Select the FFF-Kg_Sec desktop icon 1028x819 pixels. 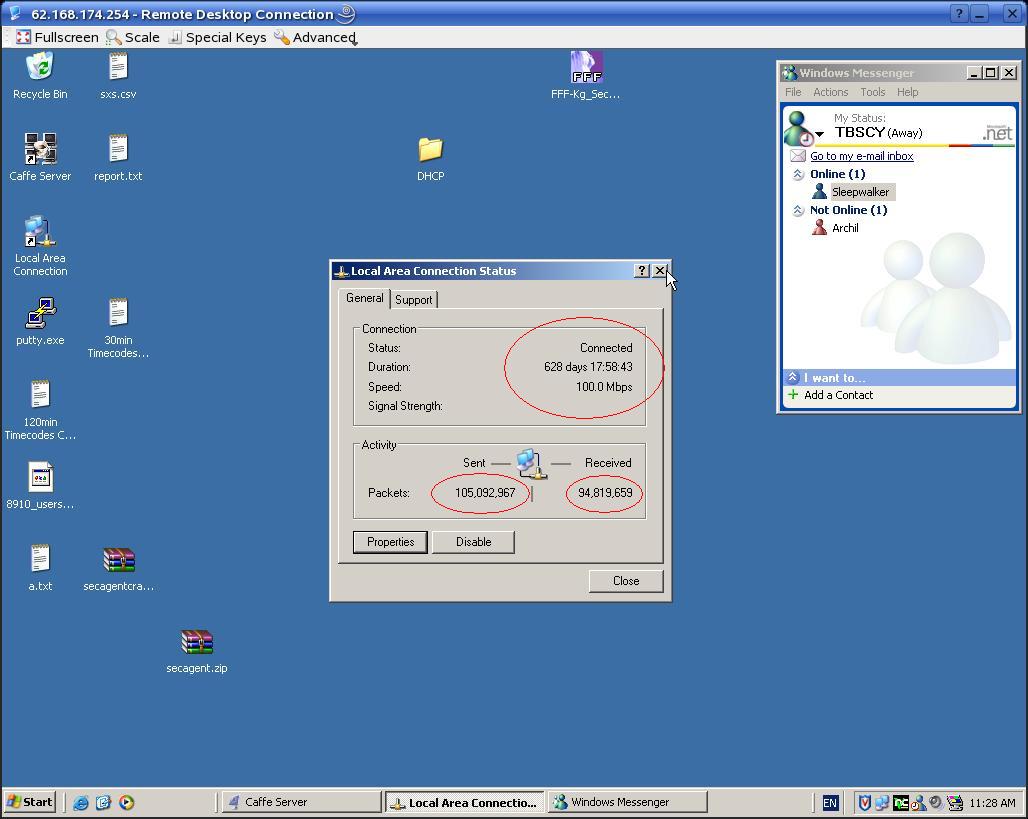tap(586, 69)
